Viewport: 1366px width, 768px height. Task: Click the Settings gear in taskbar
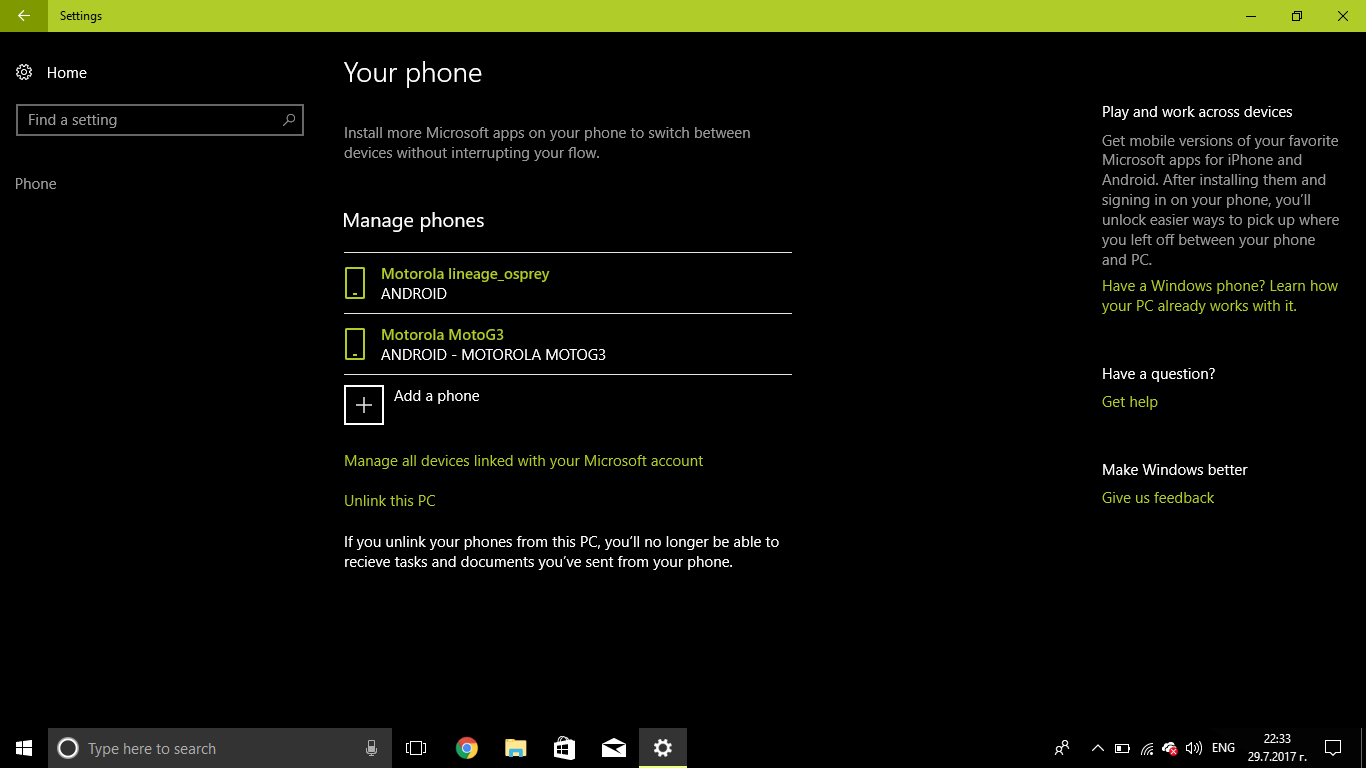tap(663, 748)
